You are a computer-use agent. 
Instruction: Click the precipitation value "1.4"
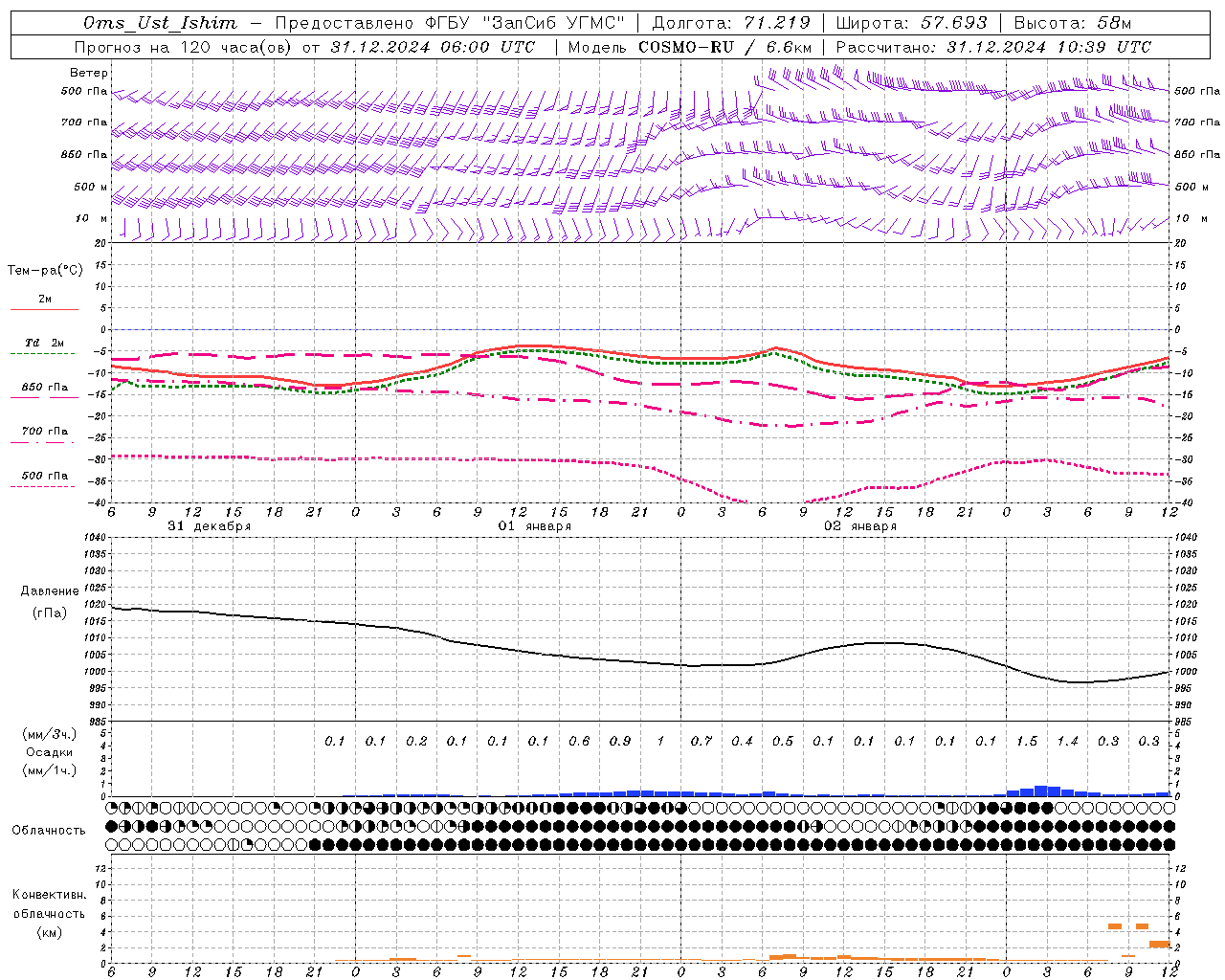tap(1067, 741)
